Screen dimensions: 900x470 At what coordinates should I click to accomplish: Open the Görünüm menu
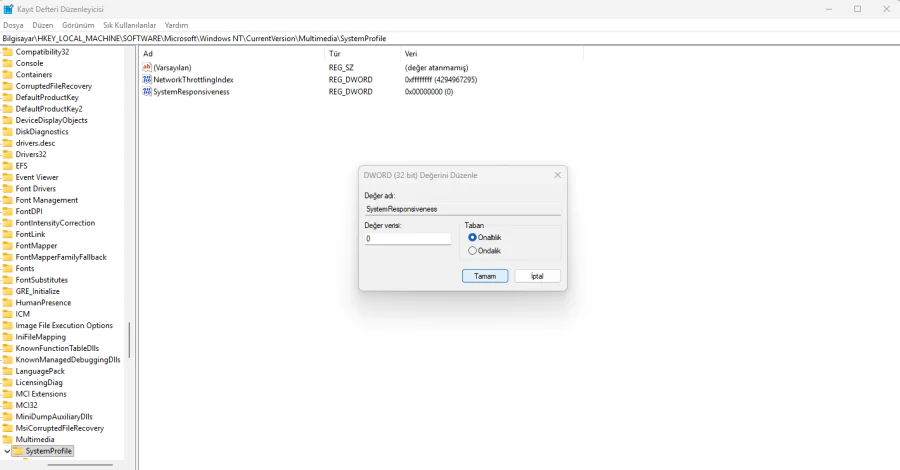[x=78, y=25]
